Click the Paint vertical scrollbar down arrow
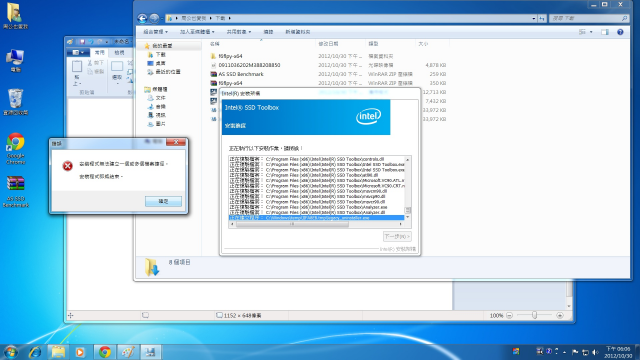The image size is (640, 360). [x=569, y=307]
